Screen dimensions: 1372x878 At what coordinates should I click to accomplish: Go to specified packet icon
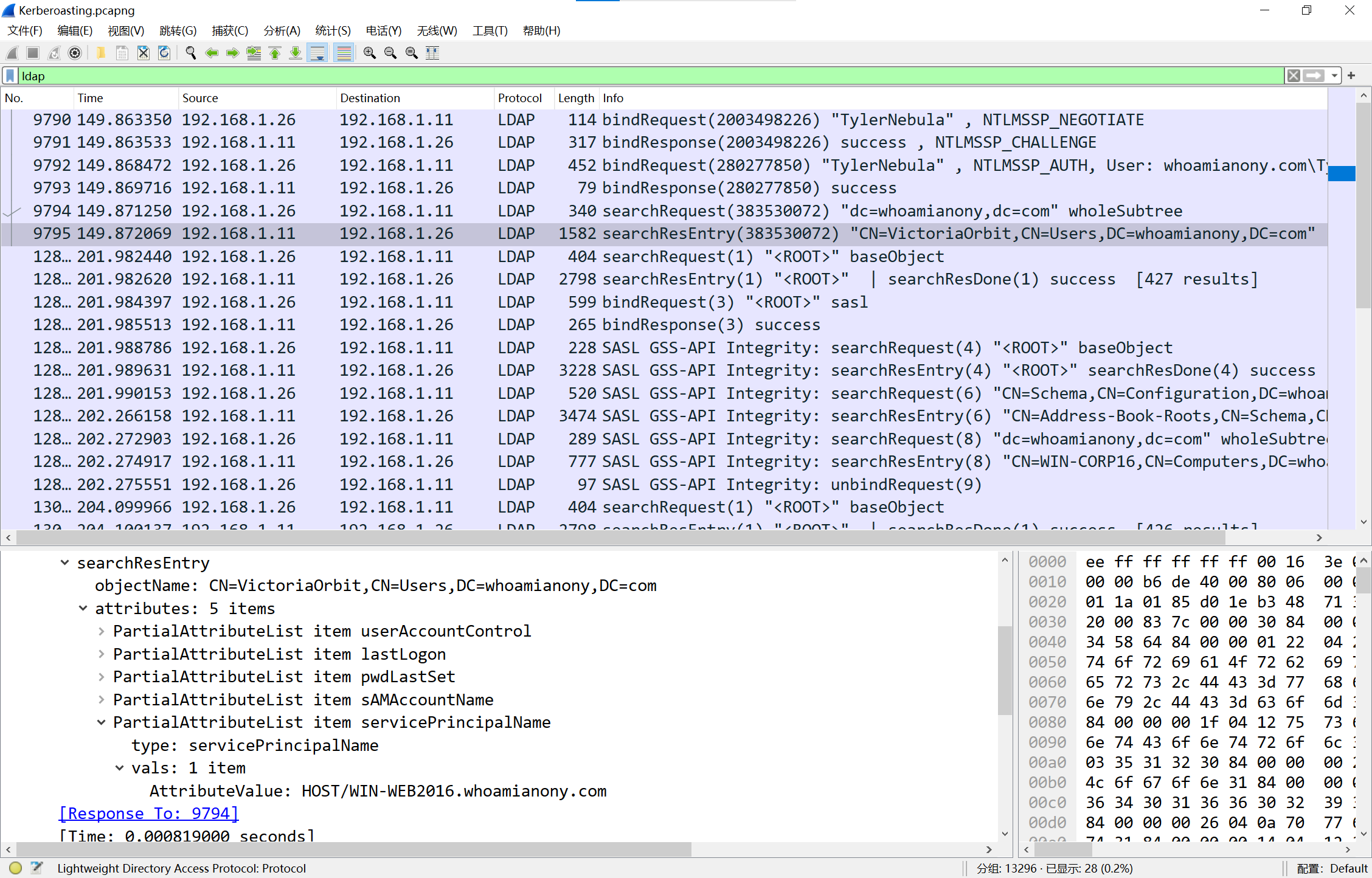coord(254,53)
